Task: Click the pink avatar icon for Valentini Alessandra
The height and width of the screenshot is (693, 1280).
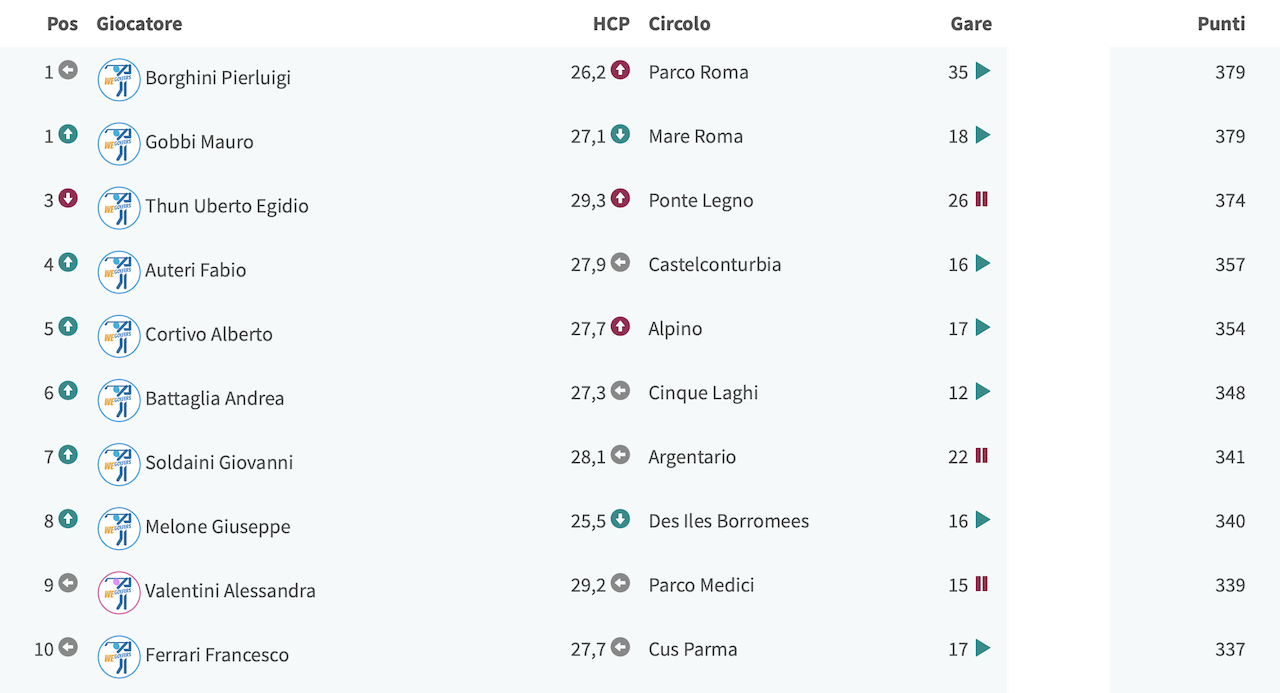Action: tap(119, 592)
